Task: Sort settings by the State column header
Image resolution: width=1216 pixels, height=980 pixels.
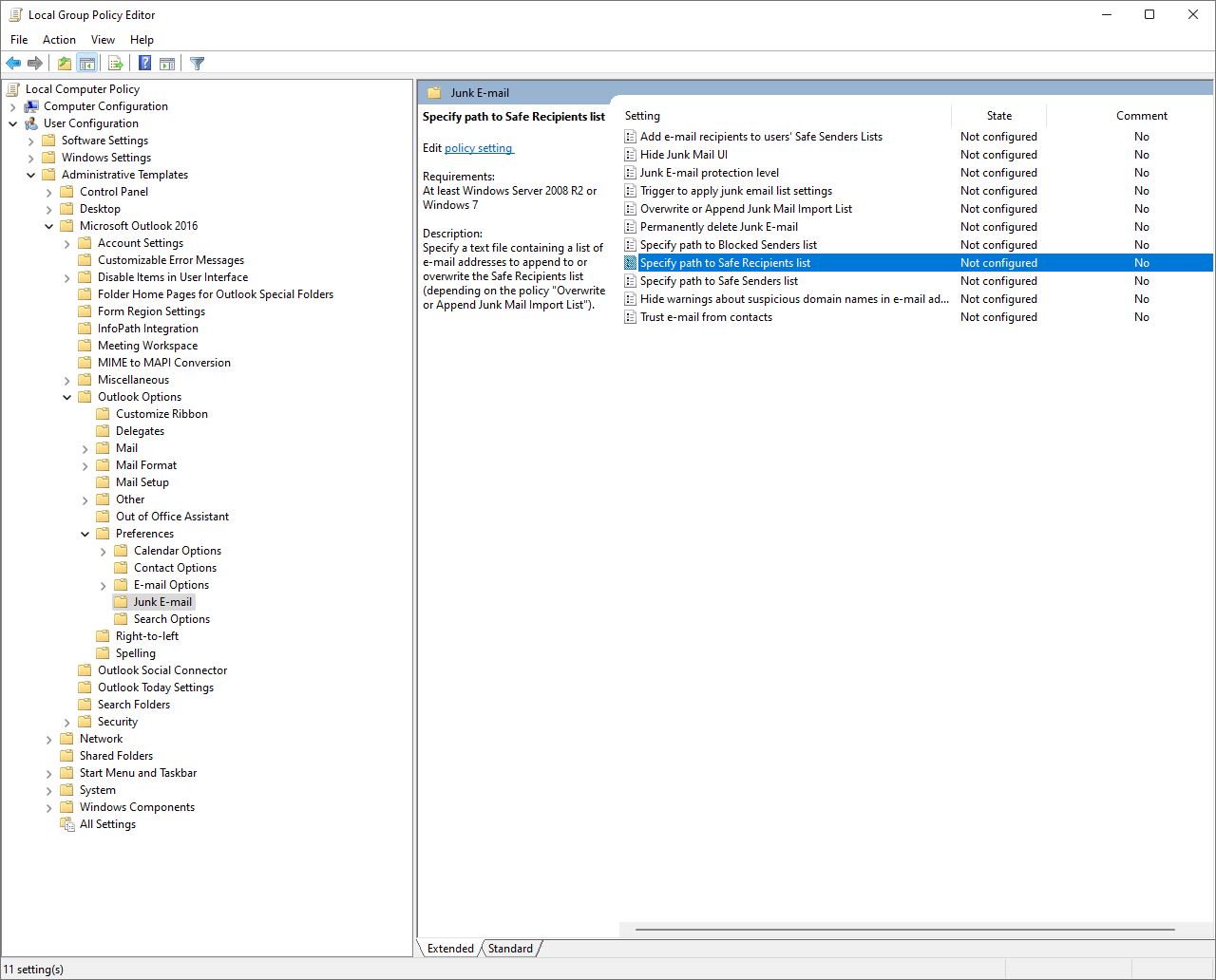Action: [998, 116]
